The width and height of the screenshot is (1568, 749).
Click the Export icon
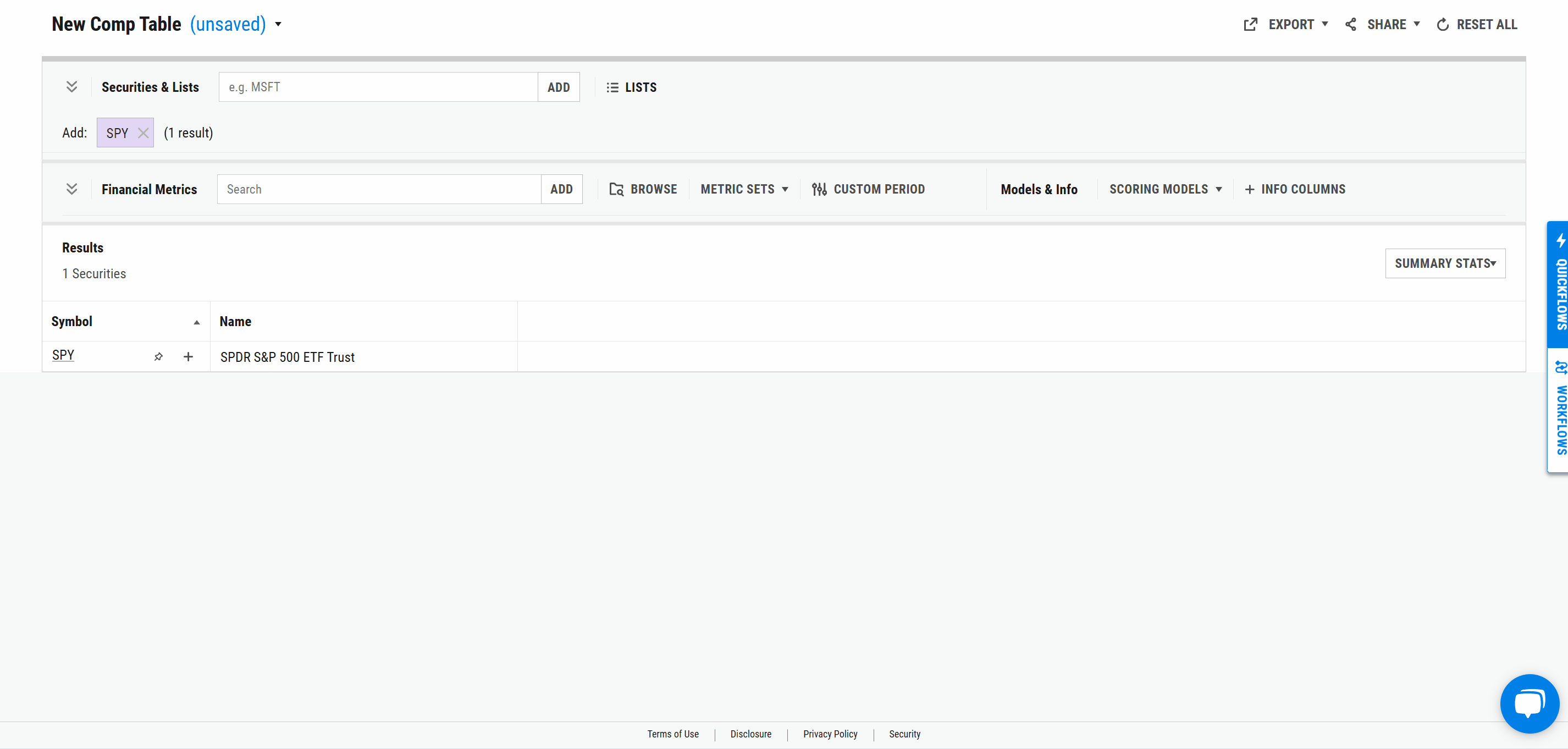coord(1250,24)
